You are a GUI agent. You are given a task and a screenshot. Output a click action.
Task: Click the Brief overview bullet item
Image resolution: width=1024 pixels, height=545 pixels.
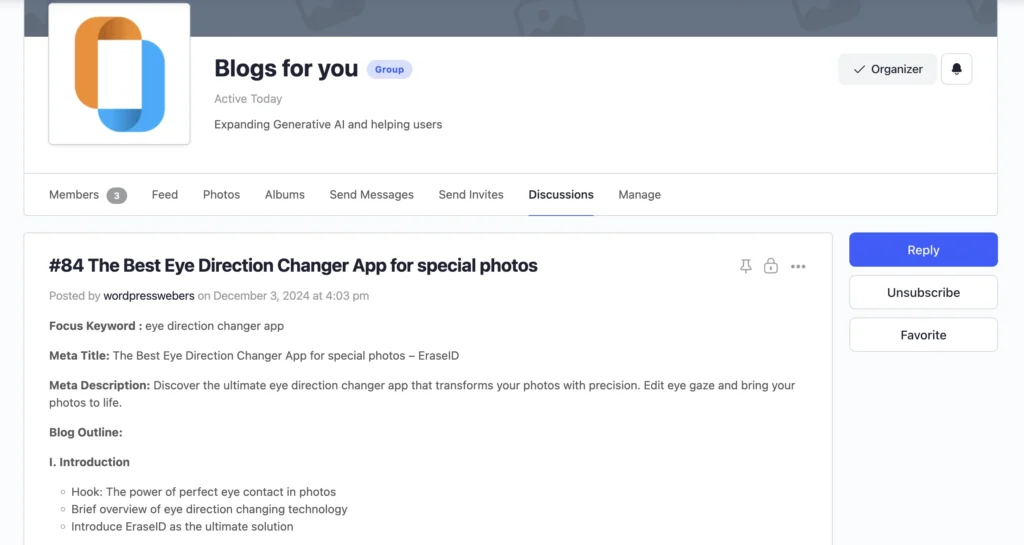click(209, 509)
